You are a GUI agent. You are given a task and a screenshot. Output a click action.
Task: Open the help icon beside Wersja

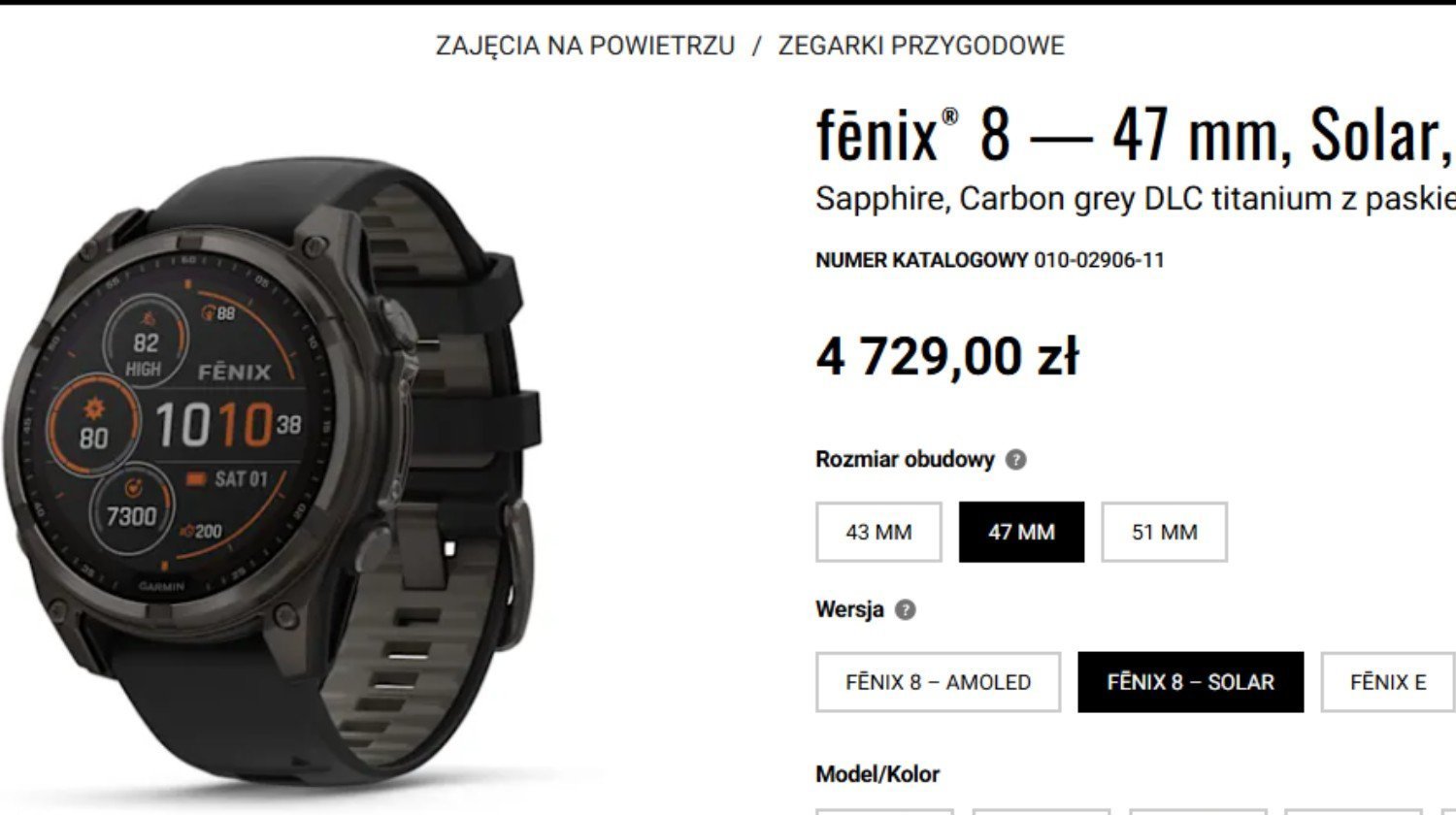(x=905, y=610)
